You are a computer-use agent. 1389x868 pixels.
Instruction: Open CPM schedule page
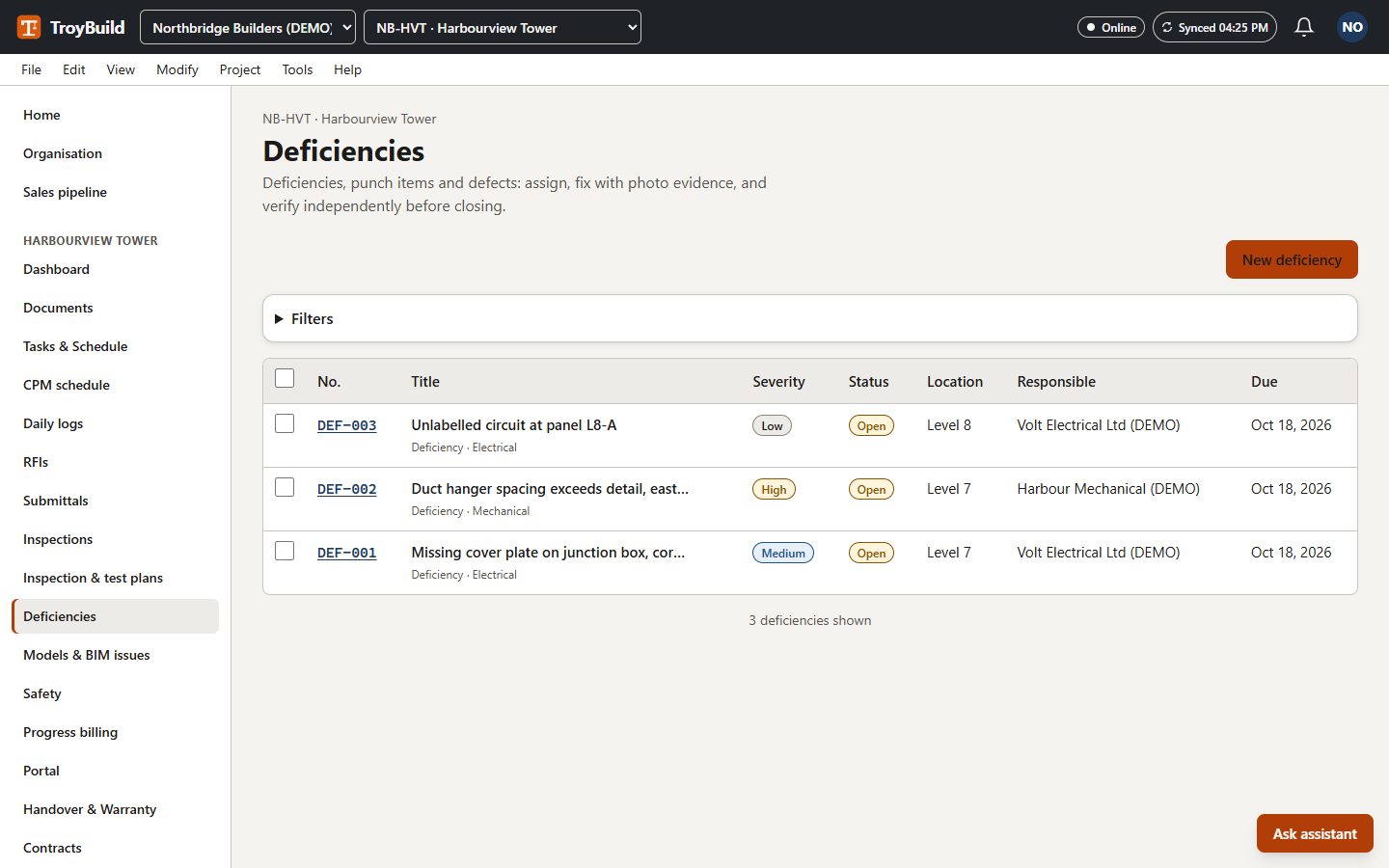tap(116, 385)
